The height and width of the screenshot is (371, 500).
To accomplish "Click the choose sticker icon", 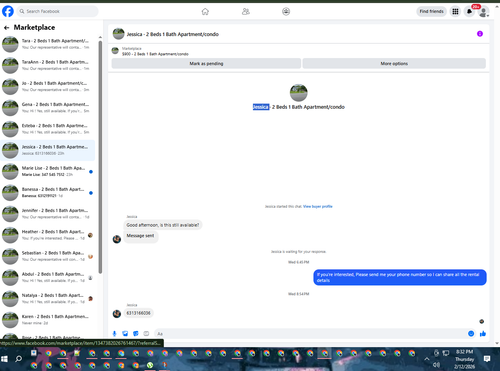I will point(136,334).
